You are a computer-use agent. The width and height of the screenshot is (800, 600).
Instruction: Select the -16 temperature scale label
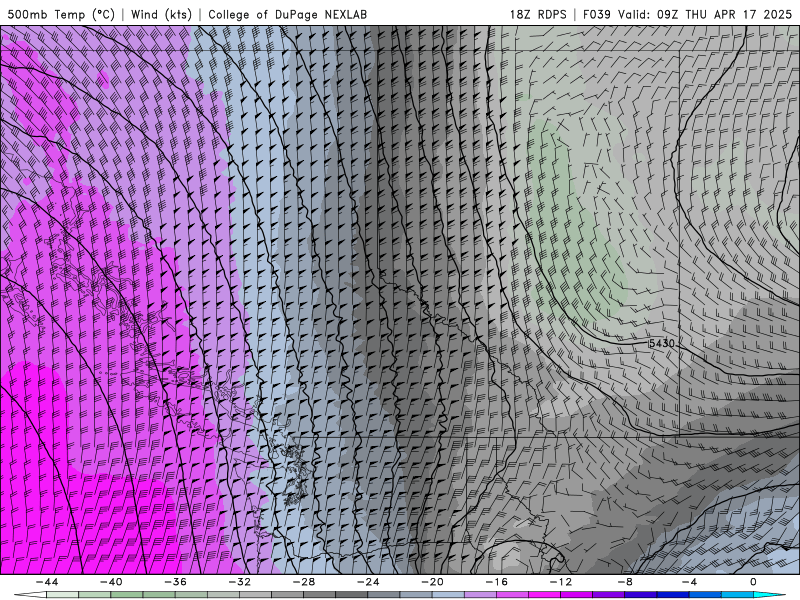click(496, 582)
